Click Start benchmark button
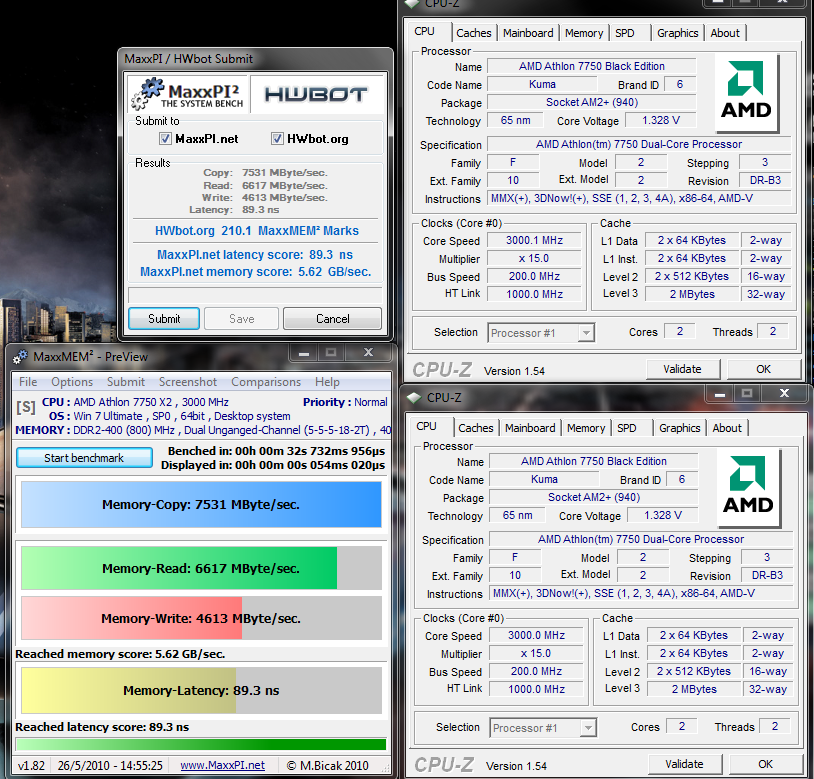The image size is (814, 779). click(x=84, y=458)
